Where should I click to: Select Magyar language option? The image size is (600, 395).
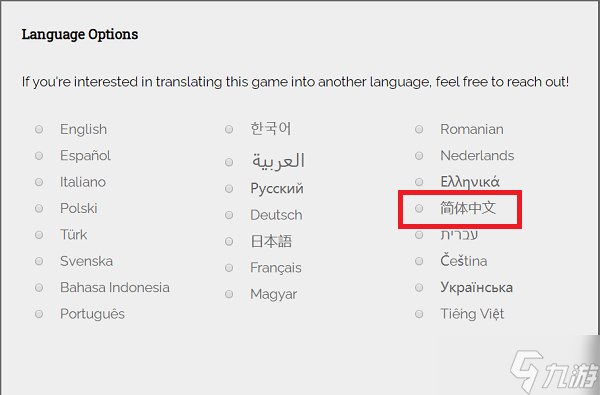point(229,294)
